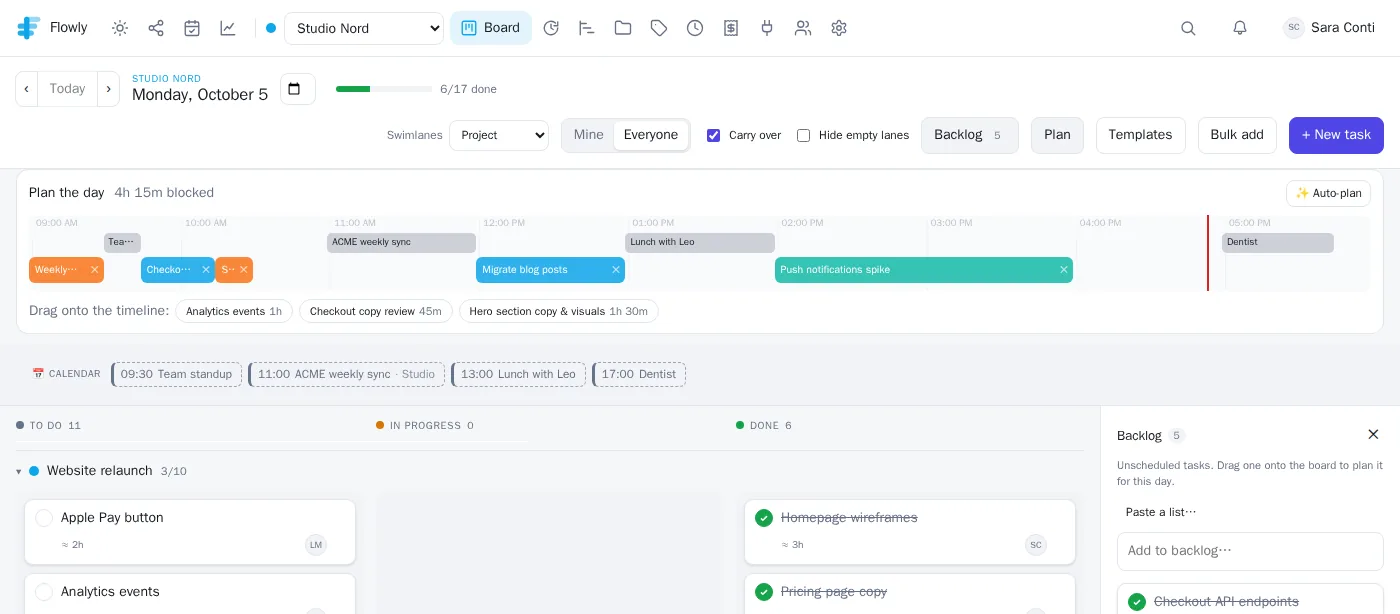Open Sara Conti user menu
The width and height of the screenshot is (1400, 614).
click(x=1330, y=28)
